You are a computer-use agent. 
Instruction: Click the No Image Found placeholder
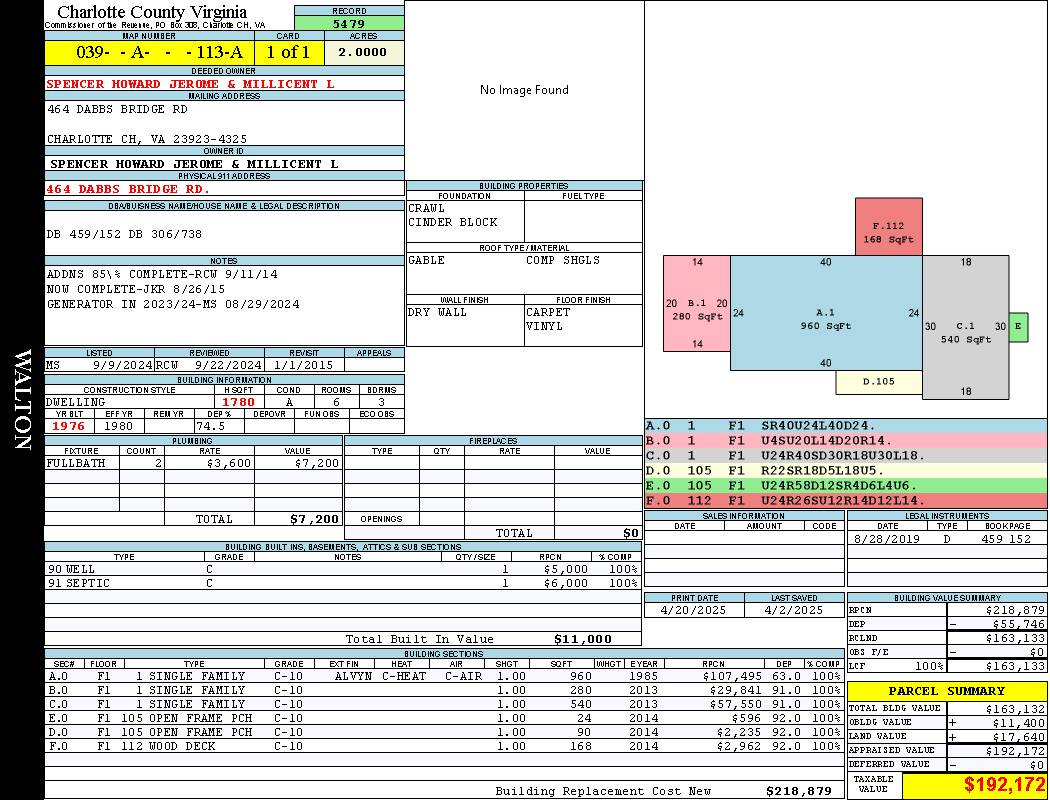coord(524,90)
